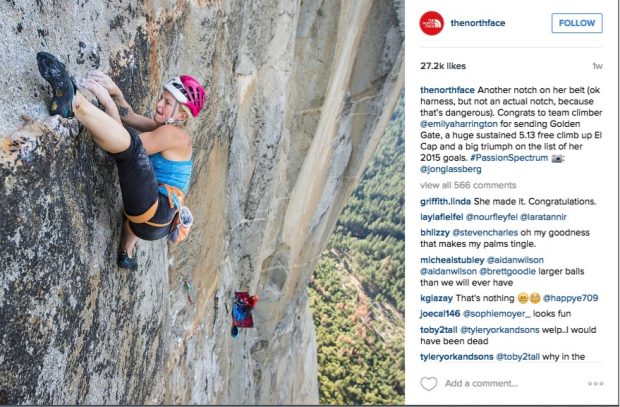Click the climber photo
Viewport: 620px width, 407px height.
(202, 203)
